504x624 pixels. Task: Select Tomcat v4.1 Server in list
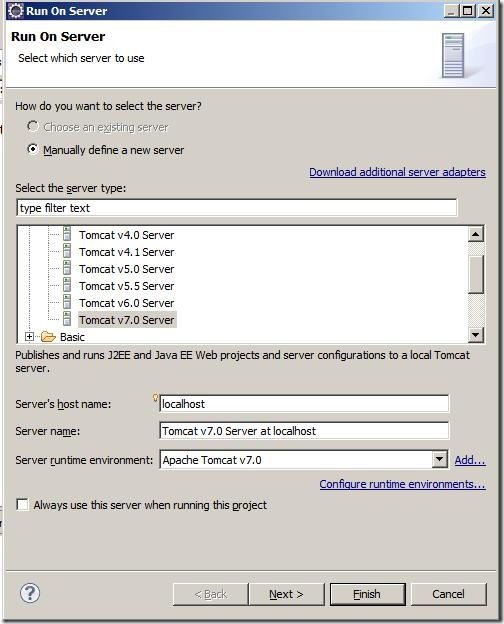point(127,252)
